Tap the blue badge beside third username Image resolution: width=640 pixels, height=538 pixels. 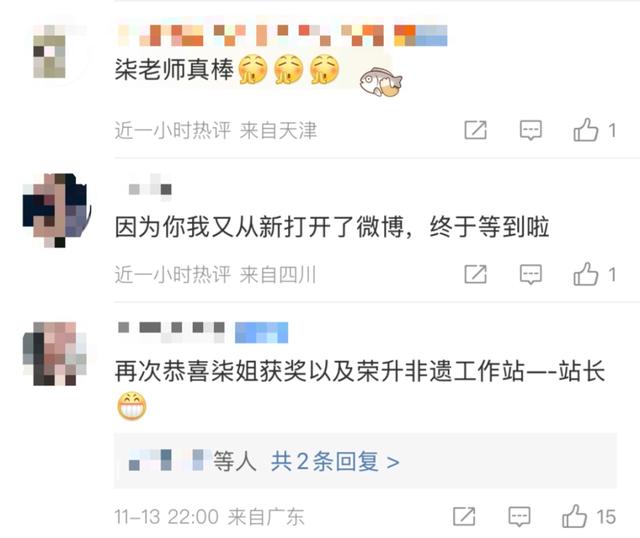261,332
